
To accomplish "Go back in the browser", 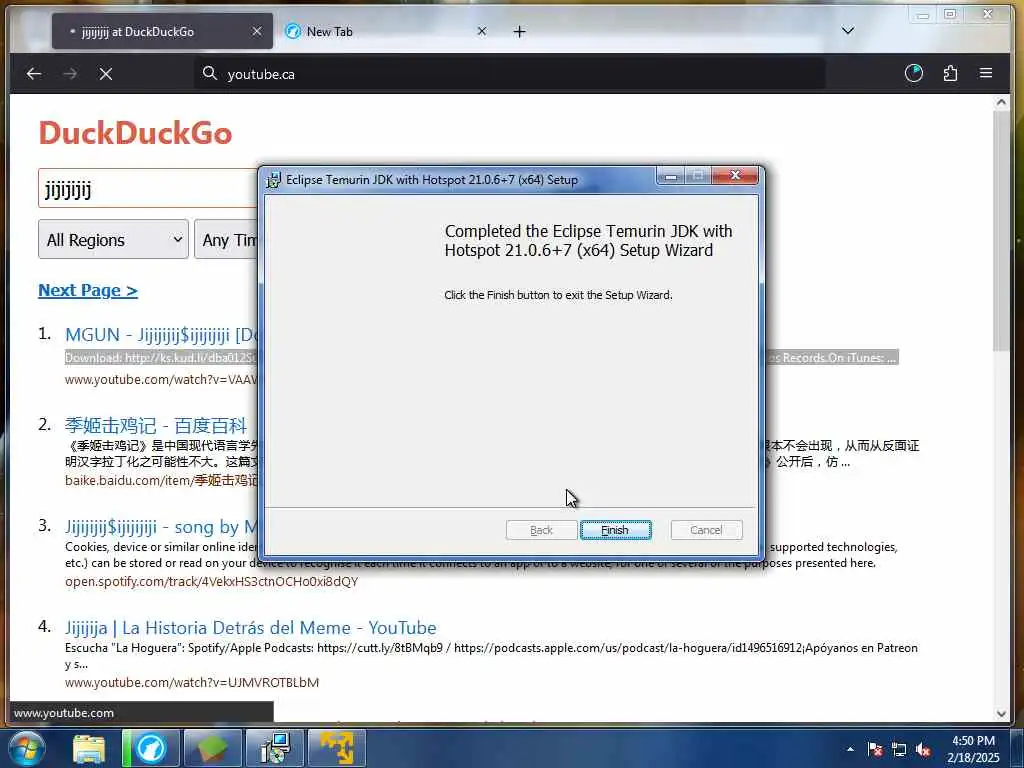I will [x=34, y=74].
